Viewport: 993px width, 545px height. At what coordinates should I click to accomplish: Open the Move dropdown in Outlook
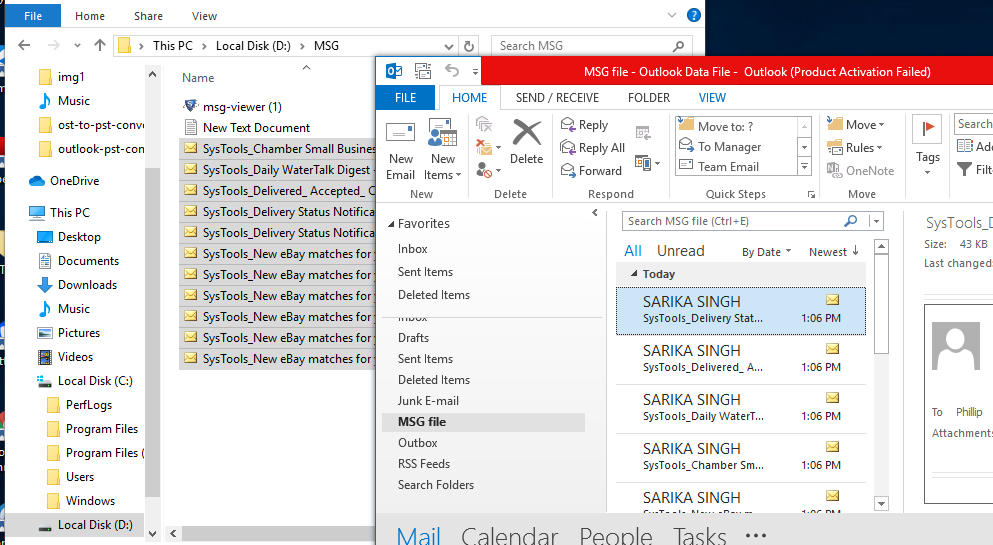pos(856,125)
